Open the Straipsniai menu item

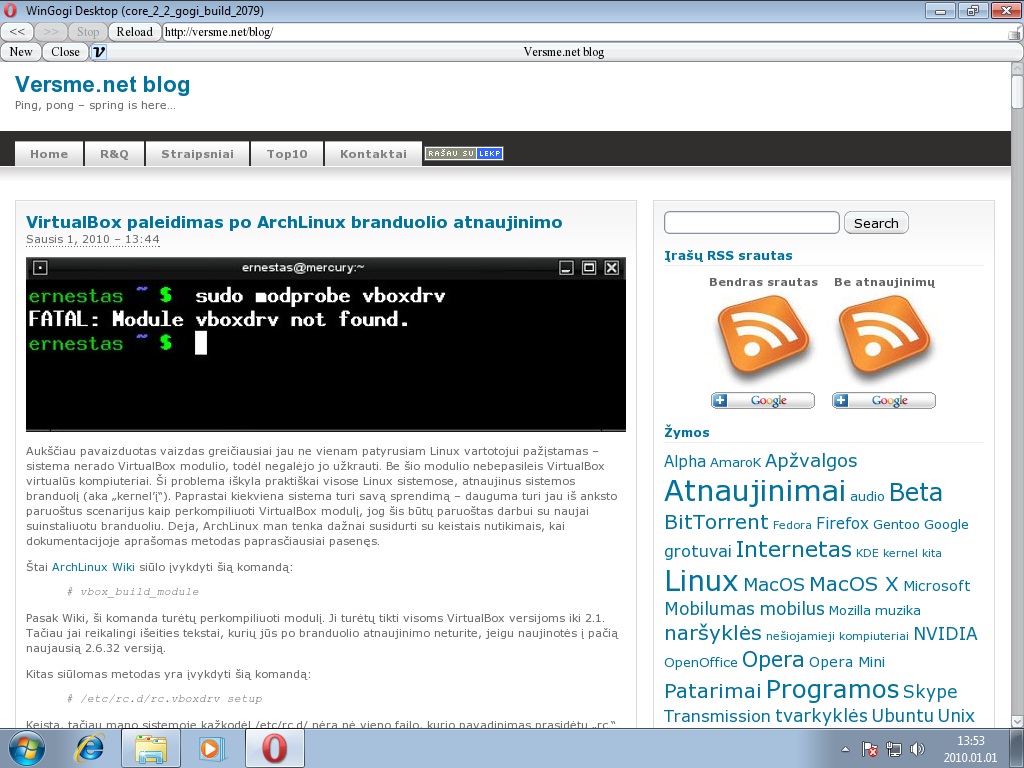tap(197, 154)
